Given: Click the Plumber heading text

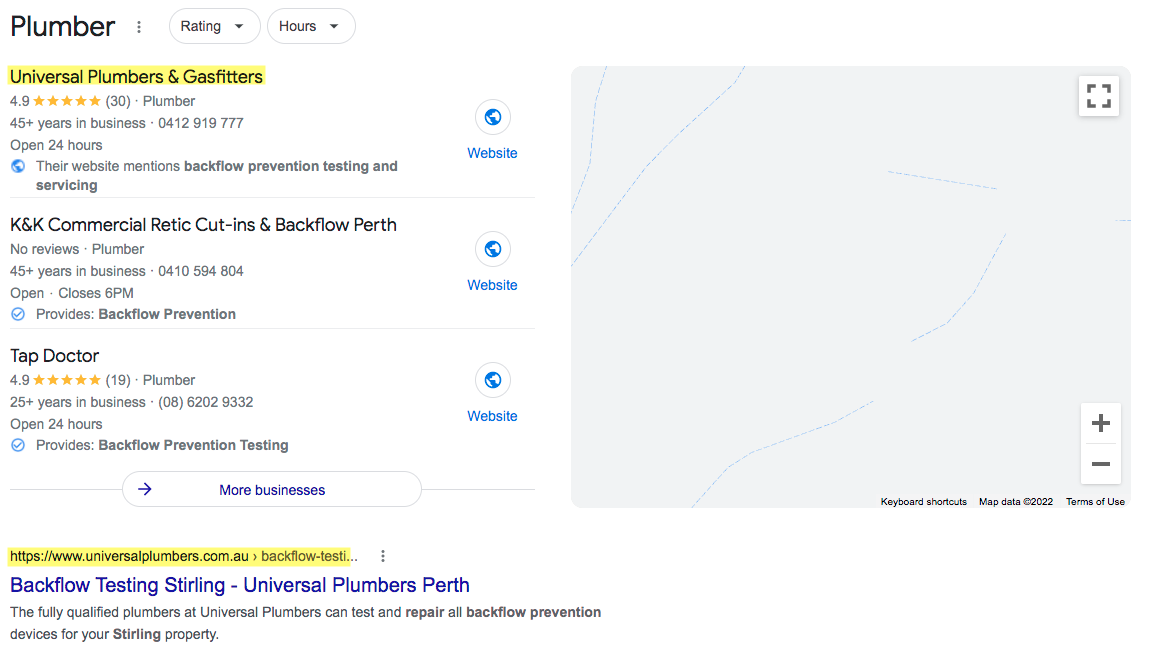Looking at the screenshot, I should tap(63, 27).
